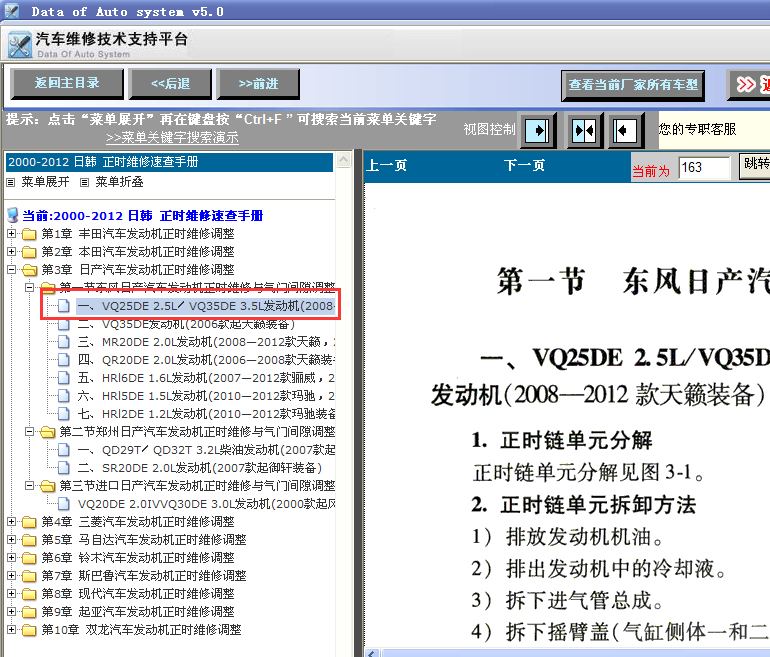Viewport: 770px width, 657px height.
Task: Click 菜单展开 label to expand menu
Action: click(45, 182)
